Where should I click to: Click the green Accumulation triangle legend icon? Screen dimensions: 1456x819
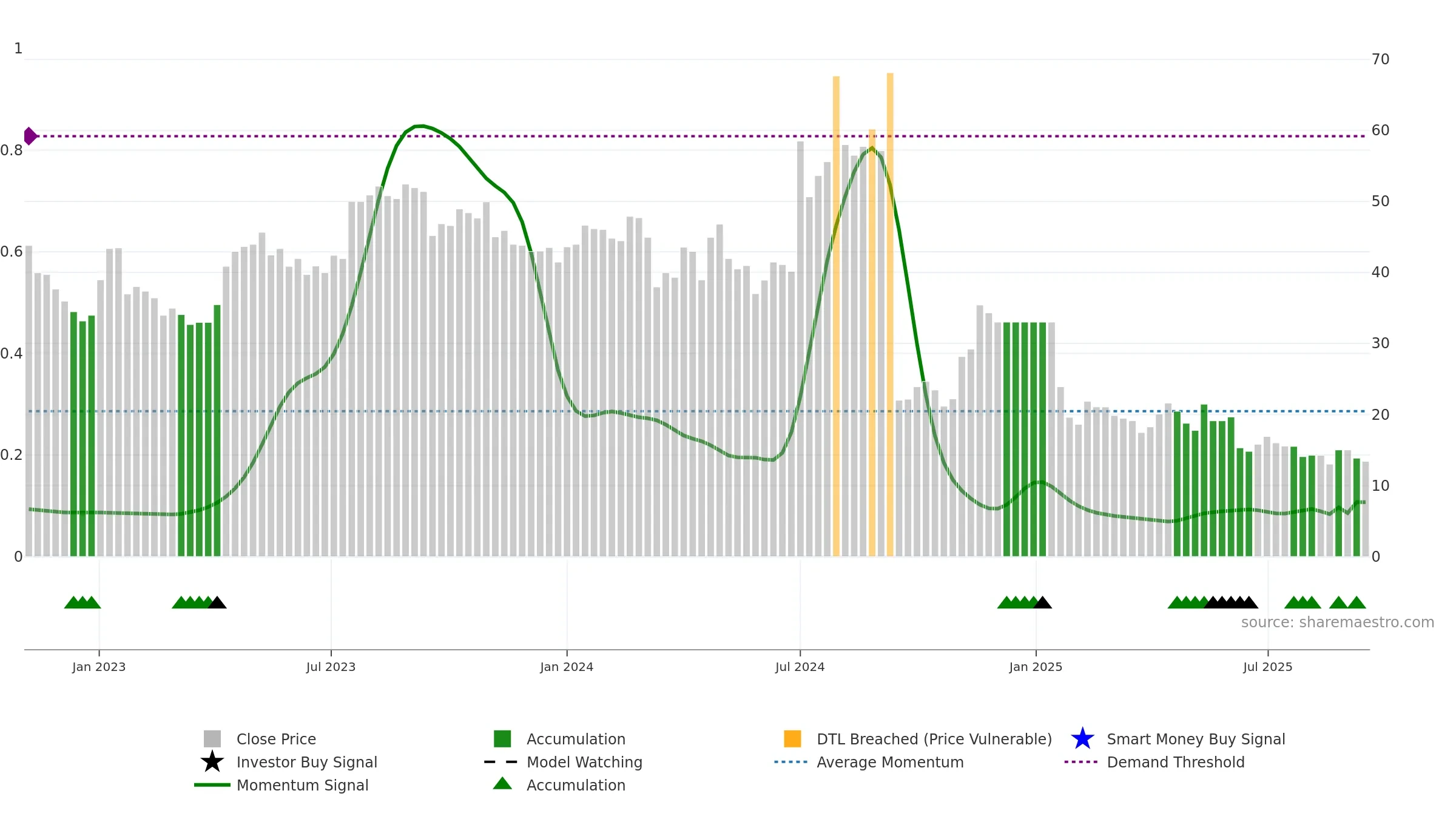(x=502, y=784)
